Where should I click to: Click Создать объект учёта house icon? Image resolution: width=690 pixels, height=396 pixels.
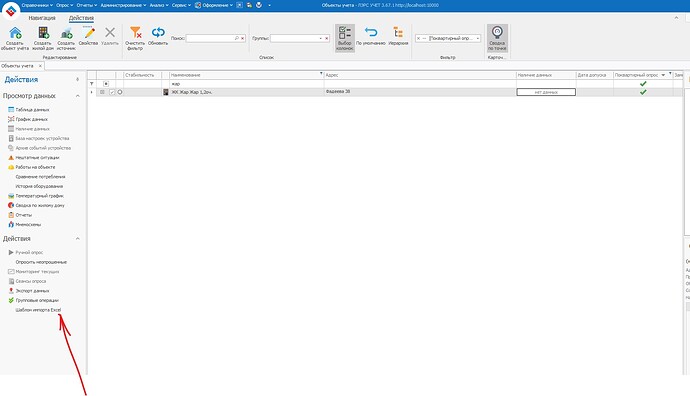coord(15,33)
